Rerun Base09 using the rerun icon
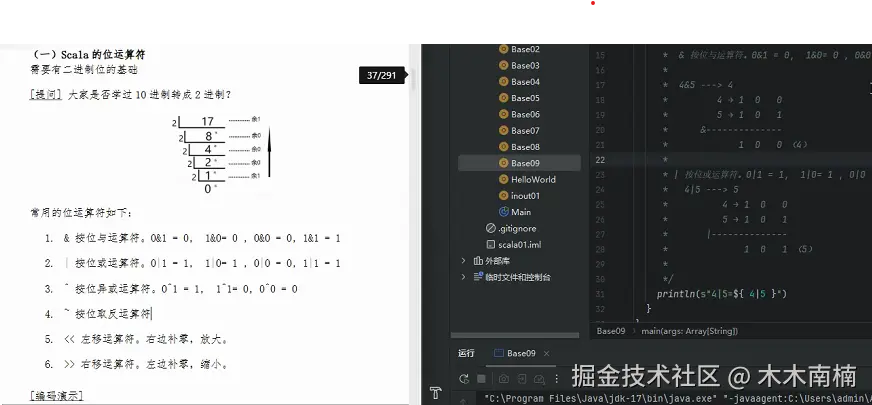This screenshot has width=872, height=405. pyautogui.click(x=463, y=379)
